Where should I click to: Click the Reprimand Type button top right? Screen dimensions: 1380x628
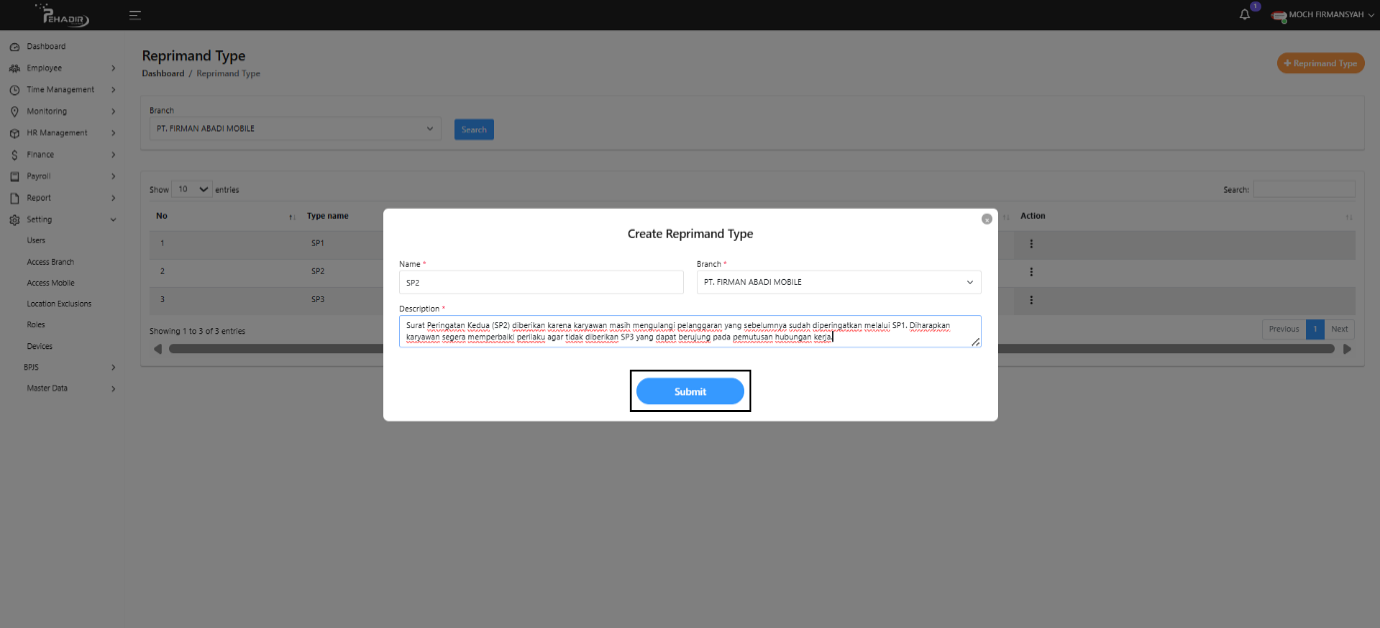(1322, 63)
